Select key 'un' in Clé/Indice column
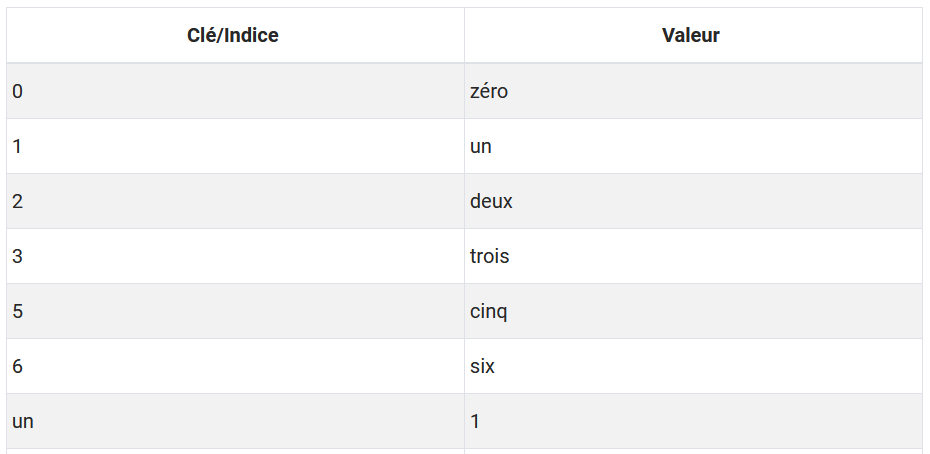Viewport: 930px width, 454px height. pos(23,421)
